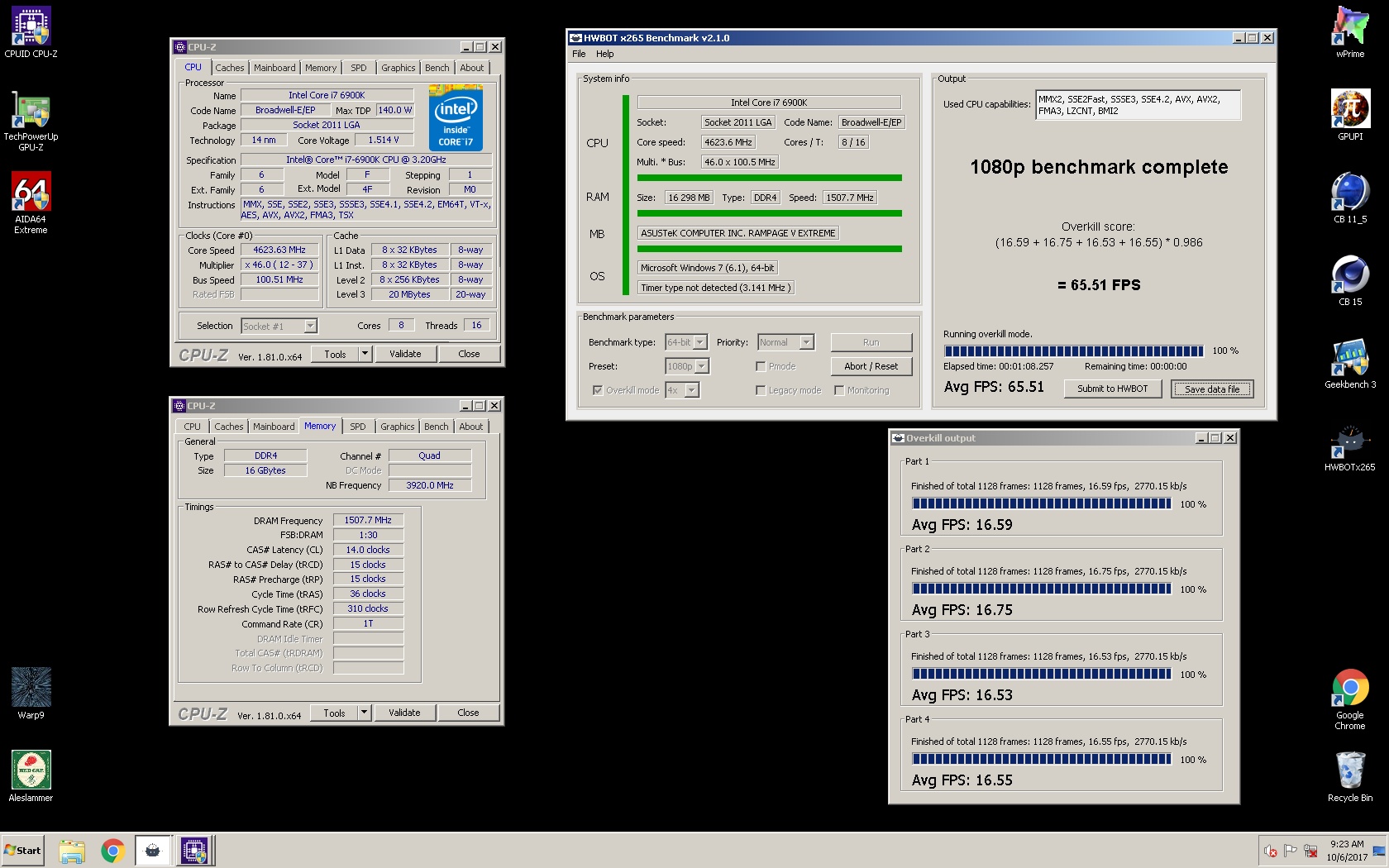Viewport: 1389px width, 868px height.
Task: Switch to Mainboard tab in top CPU-Z
Action: click(x=274, y=68)
